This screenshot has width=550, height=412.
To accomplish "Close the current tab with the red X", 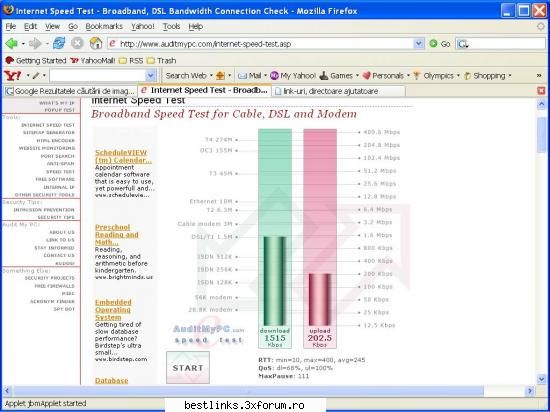I will coord(542,91).
